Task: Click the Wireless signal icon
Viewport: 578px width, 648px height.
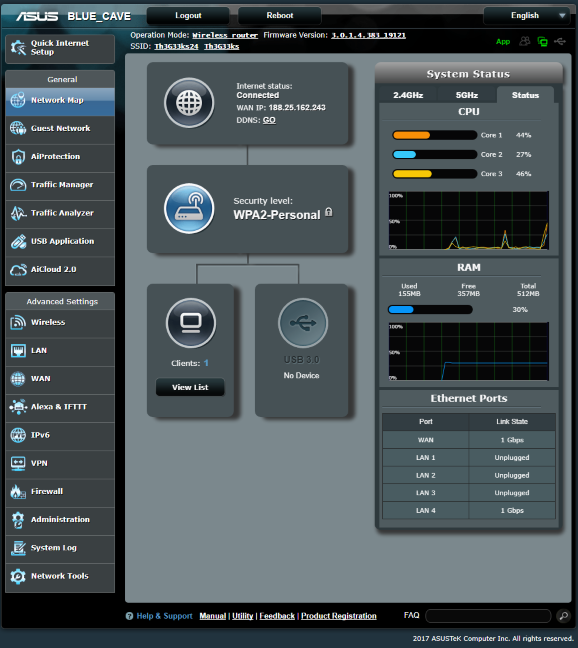Action: point(18,322)
